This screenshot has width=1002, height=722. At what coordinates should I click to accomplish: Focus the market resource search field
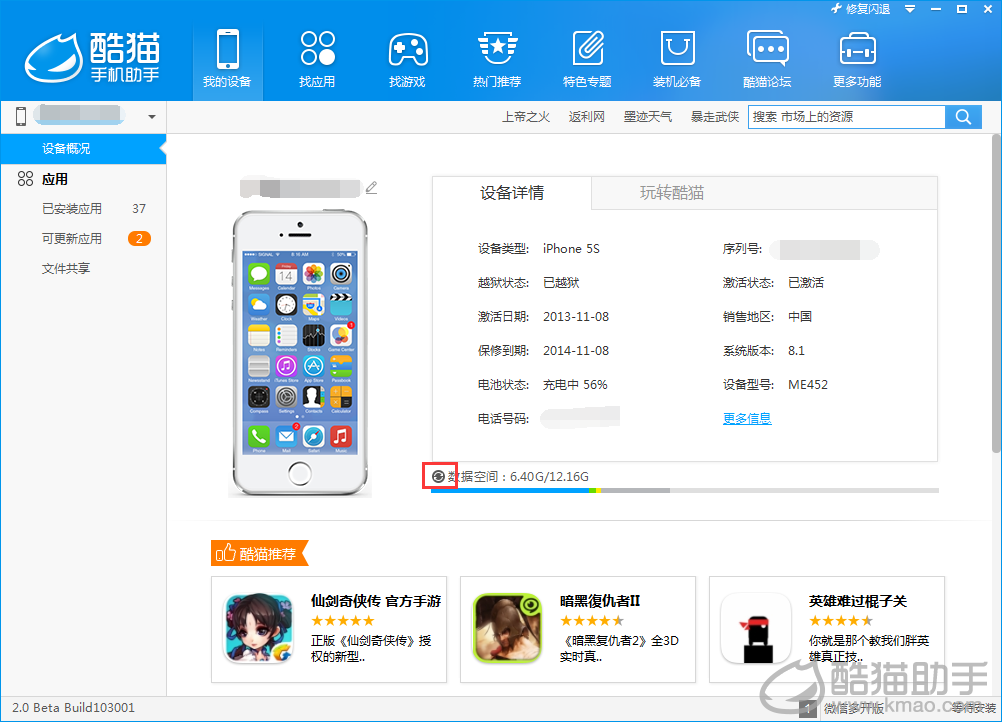(x=847, y=117)
